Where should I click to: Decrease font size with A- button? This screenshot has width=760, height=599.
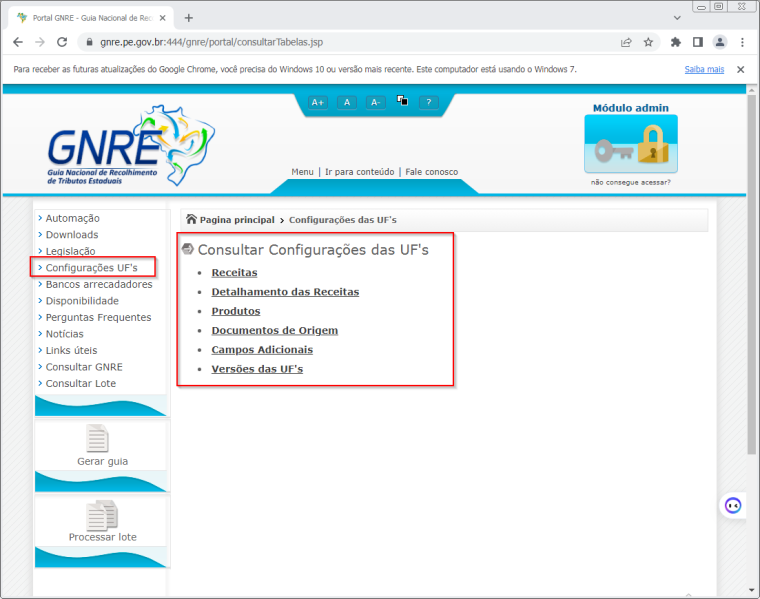click(x=376, y=102)
